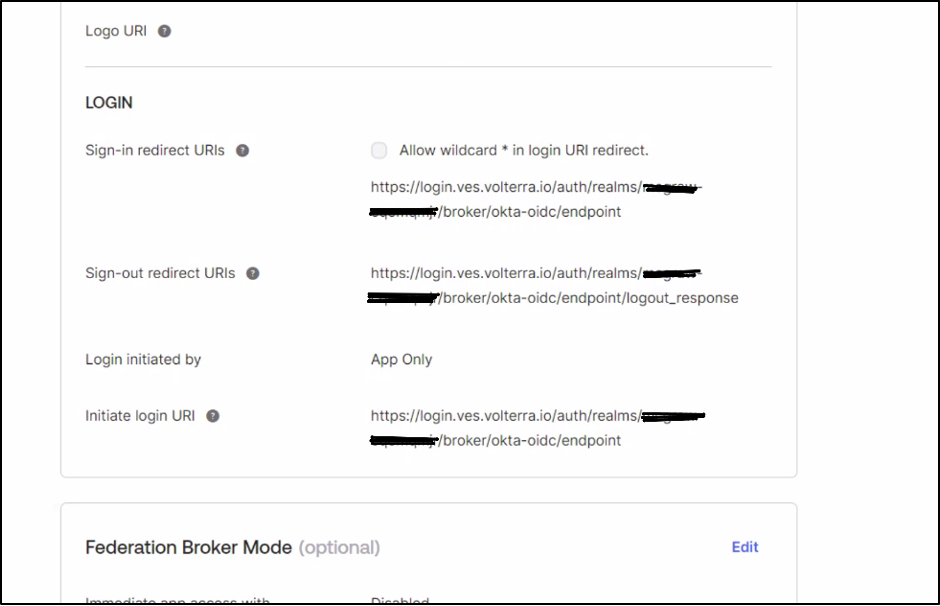Image resolution: width=940 pixels, height=606 pixels.
Task: Uncheck wildcard login URI redirect option
Action: coord(379,149)
